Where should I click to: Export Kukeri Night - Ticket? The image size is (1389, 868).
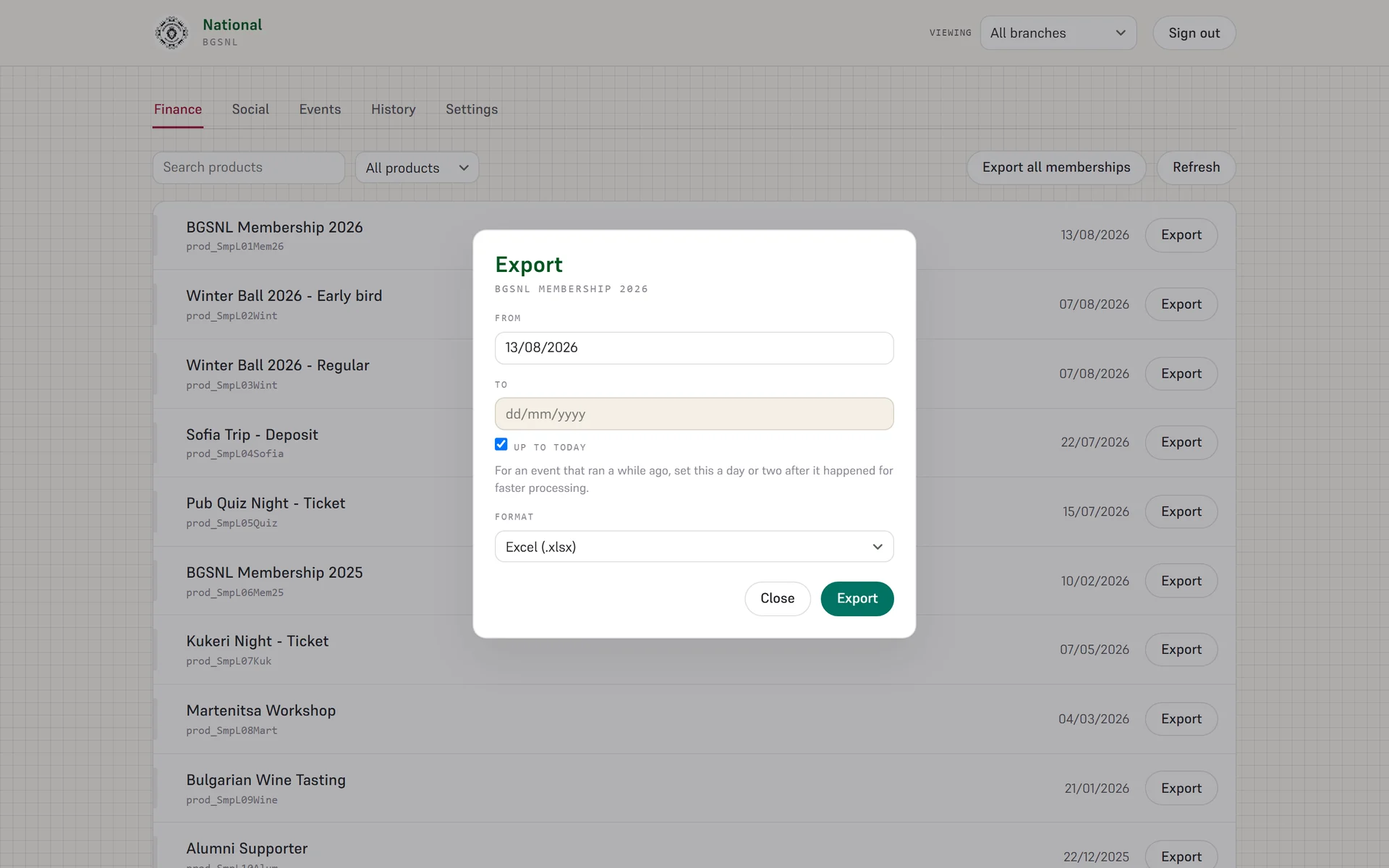[x=1181, y=650]
